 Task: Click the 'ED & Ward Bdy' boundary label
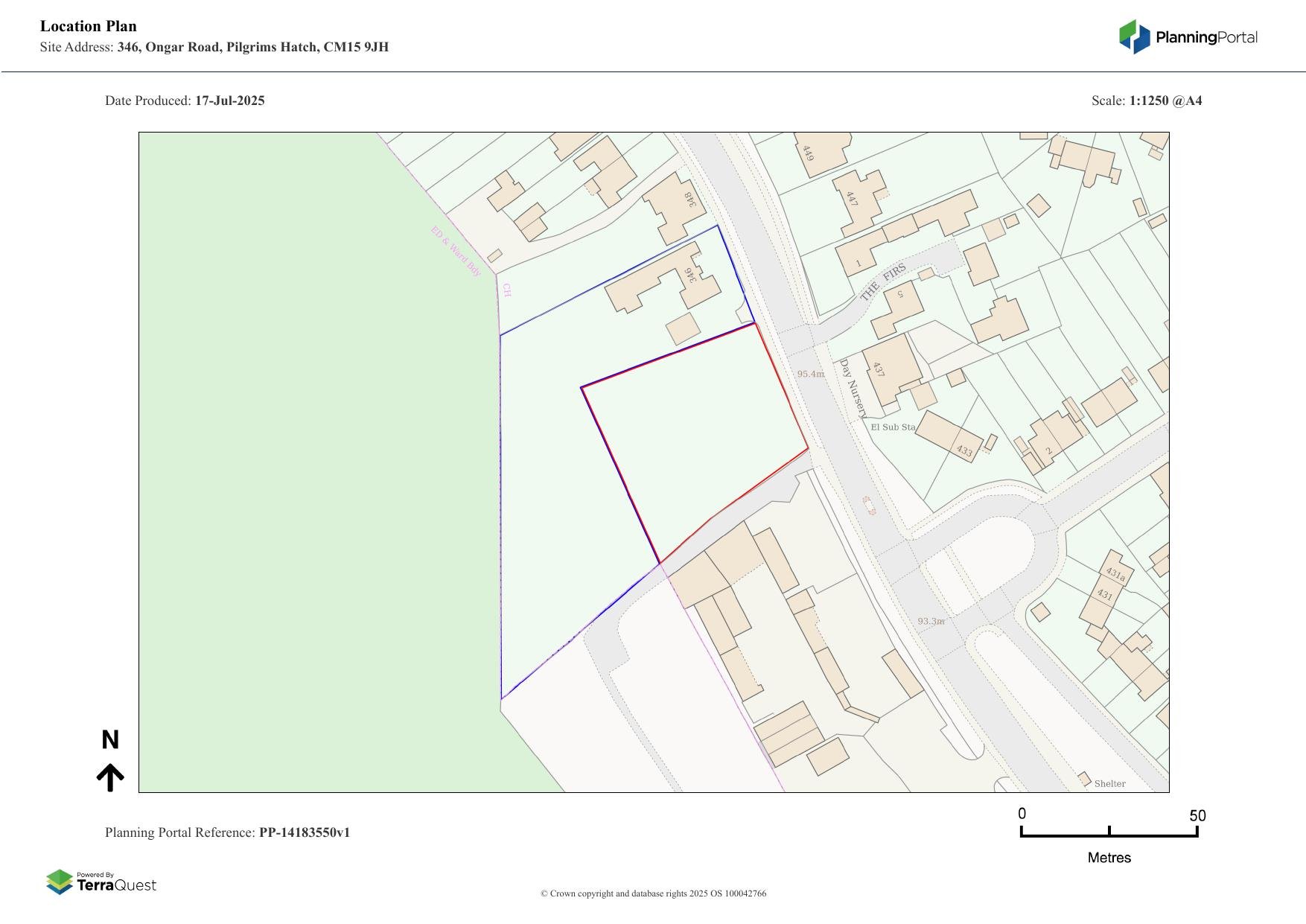pos(456,252)
